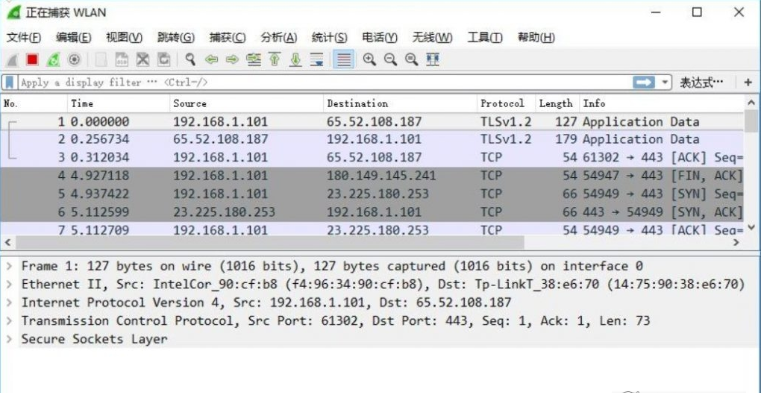The height and width of the screenshot is (393, 764).
Task: Click into the display filter input field
Action: pos(324,82)
